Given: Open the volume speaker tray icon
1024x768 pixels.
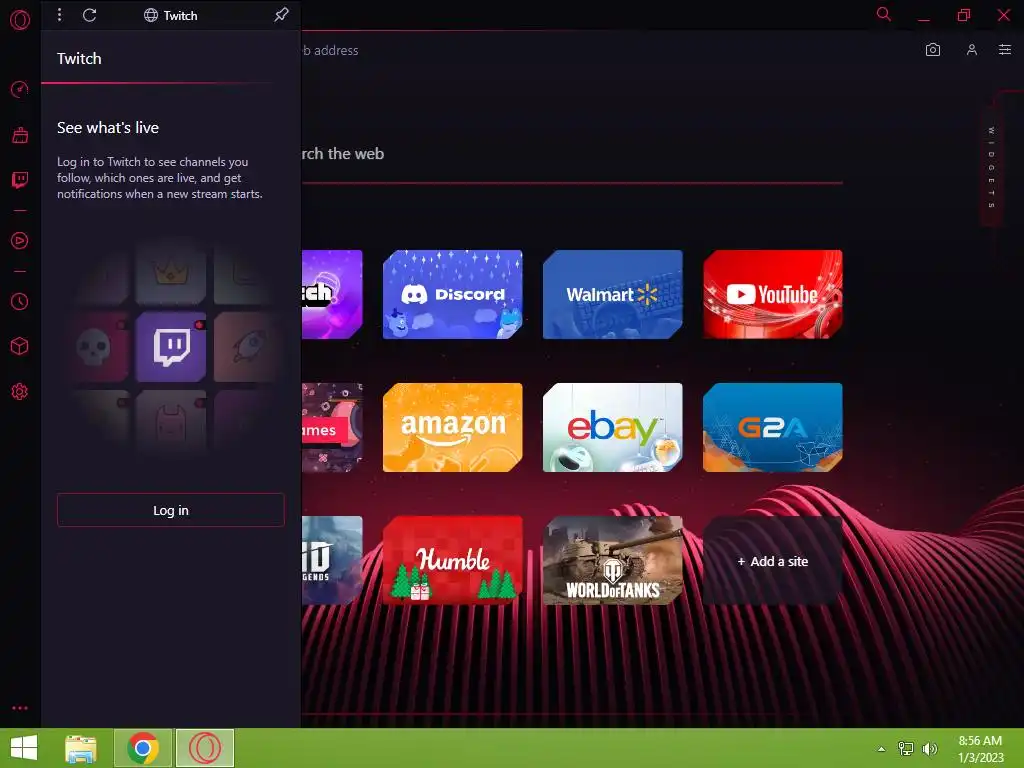Looking at the screenshot, I should coord(929,749).
